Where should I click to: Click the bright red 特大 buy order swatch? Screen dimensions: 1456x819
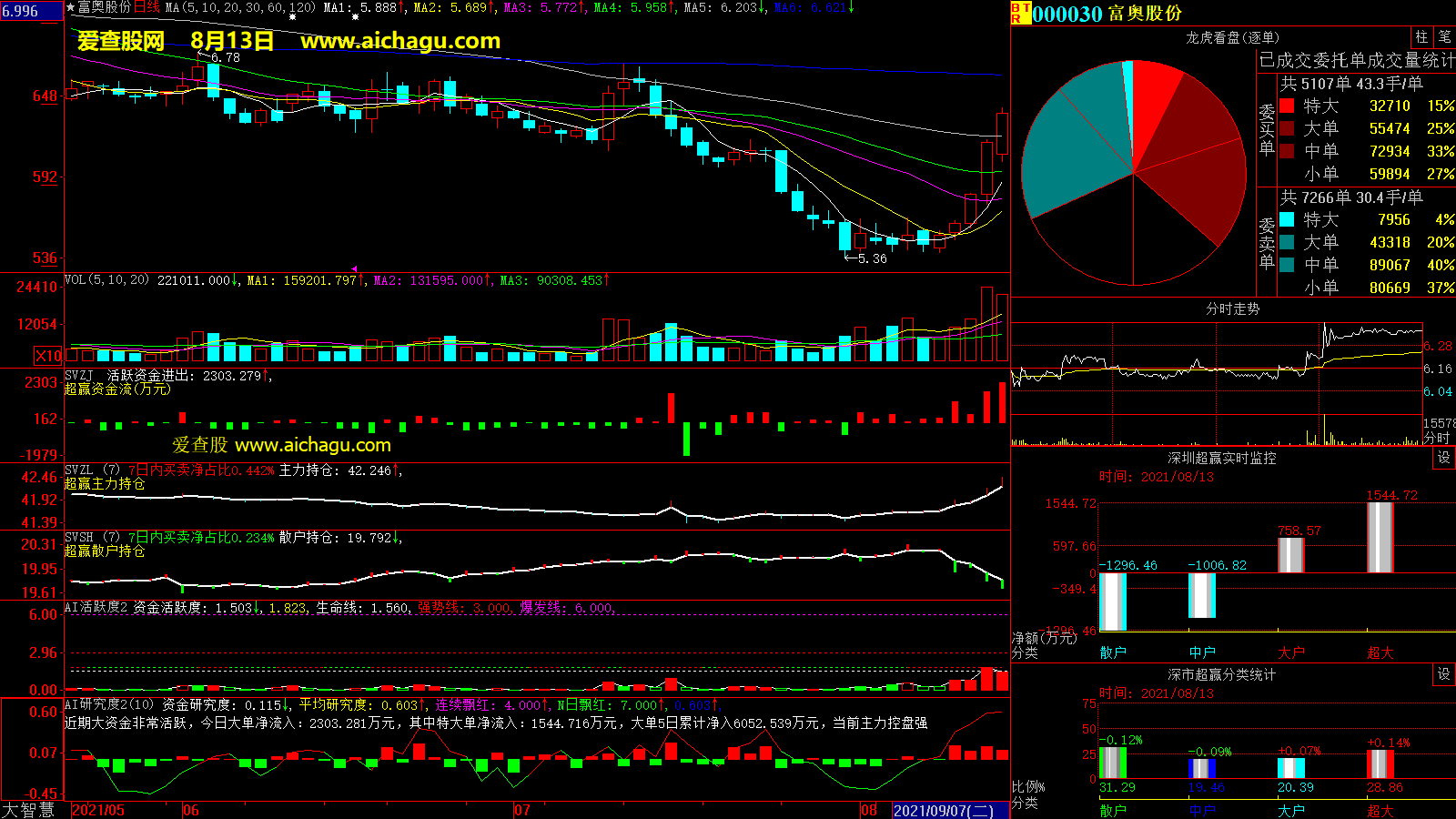pos(1287,106)
